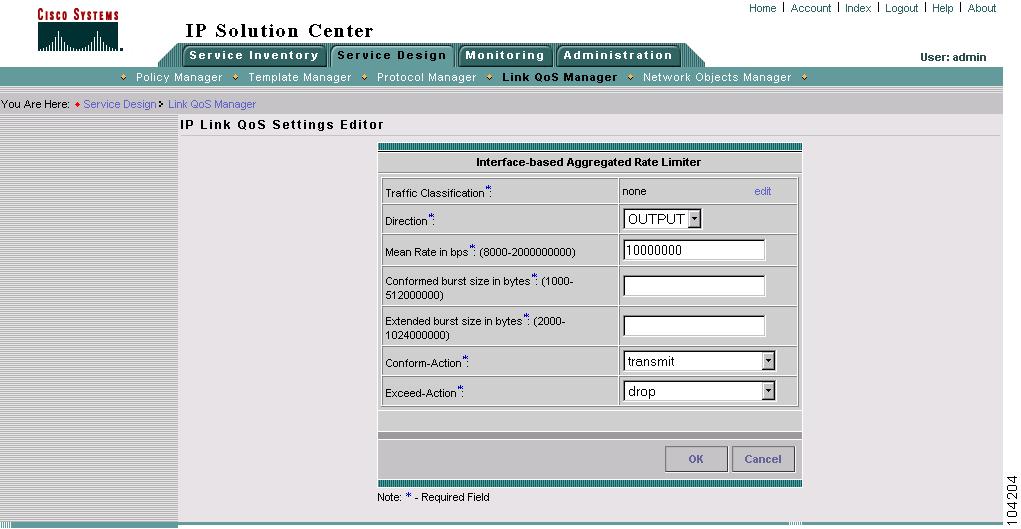Open the Direction OUTPUT dropdown

click(x=662, y=220)
